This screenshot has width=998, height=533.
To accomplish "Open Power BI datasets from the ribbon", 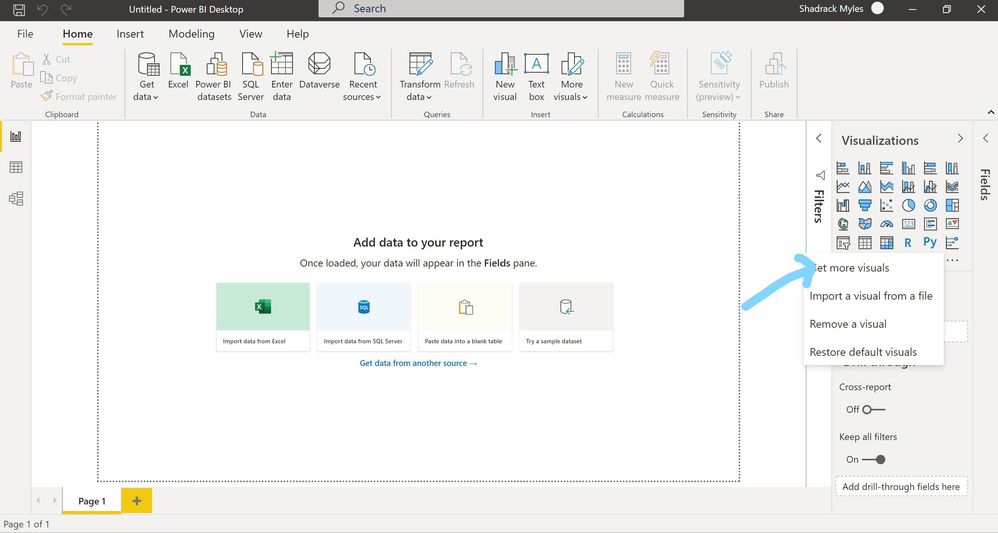I will pos(213,76).
